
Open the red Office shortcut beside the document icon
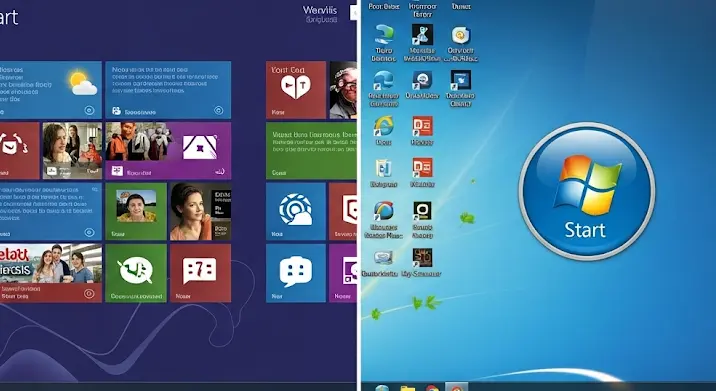(422, 172)
